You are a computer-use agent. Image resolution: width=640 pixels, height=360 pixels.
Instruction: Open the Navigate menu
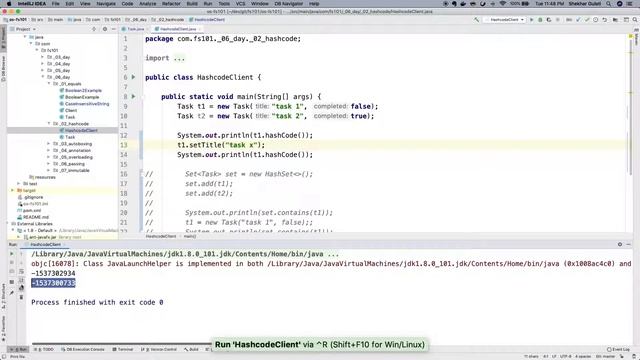(106, 4)
